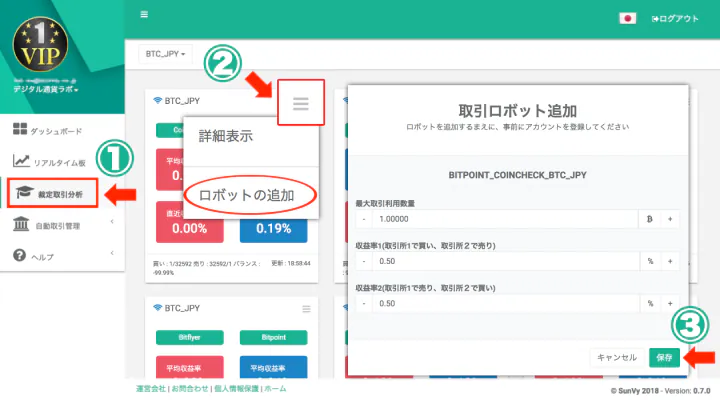The image size is (720, 400).
Task: Open リアルタイム板 in sidebar
Action: point(60,163)
